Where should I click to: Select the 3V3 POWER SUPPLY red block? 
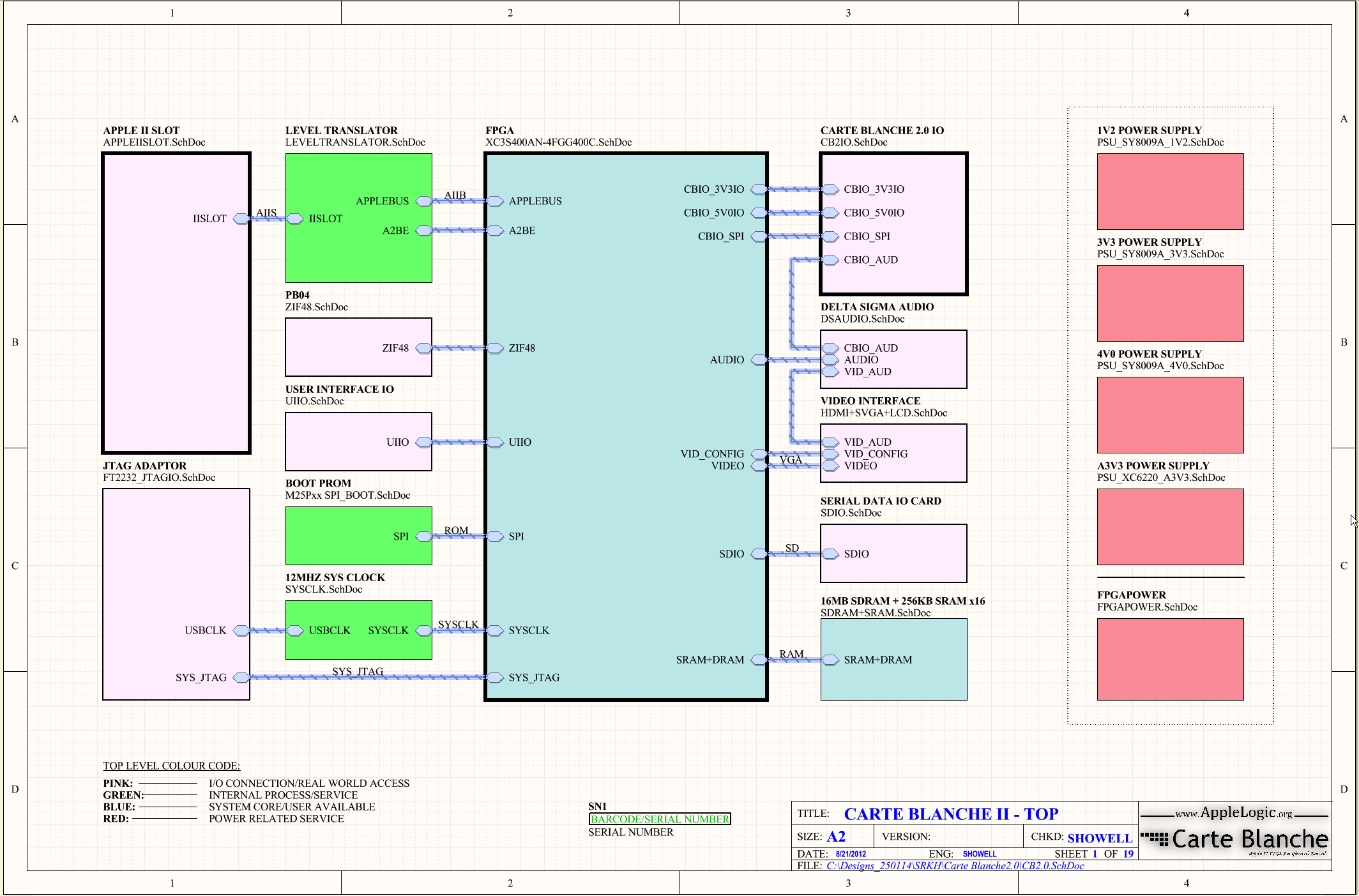click(1170, 303)
